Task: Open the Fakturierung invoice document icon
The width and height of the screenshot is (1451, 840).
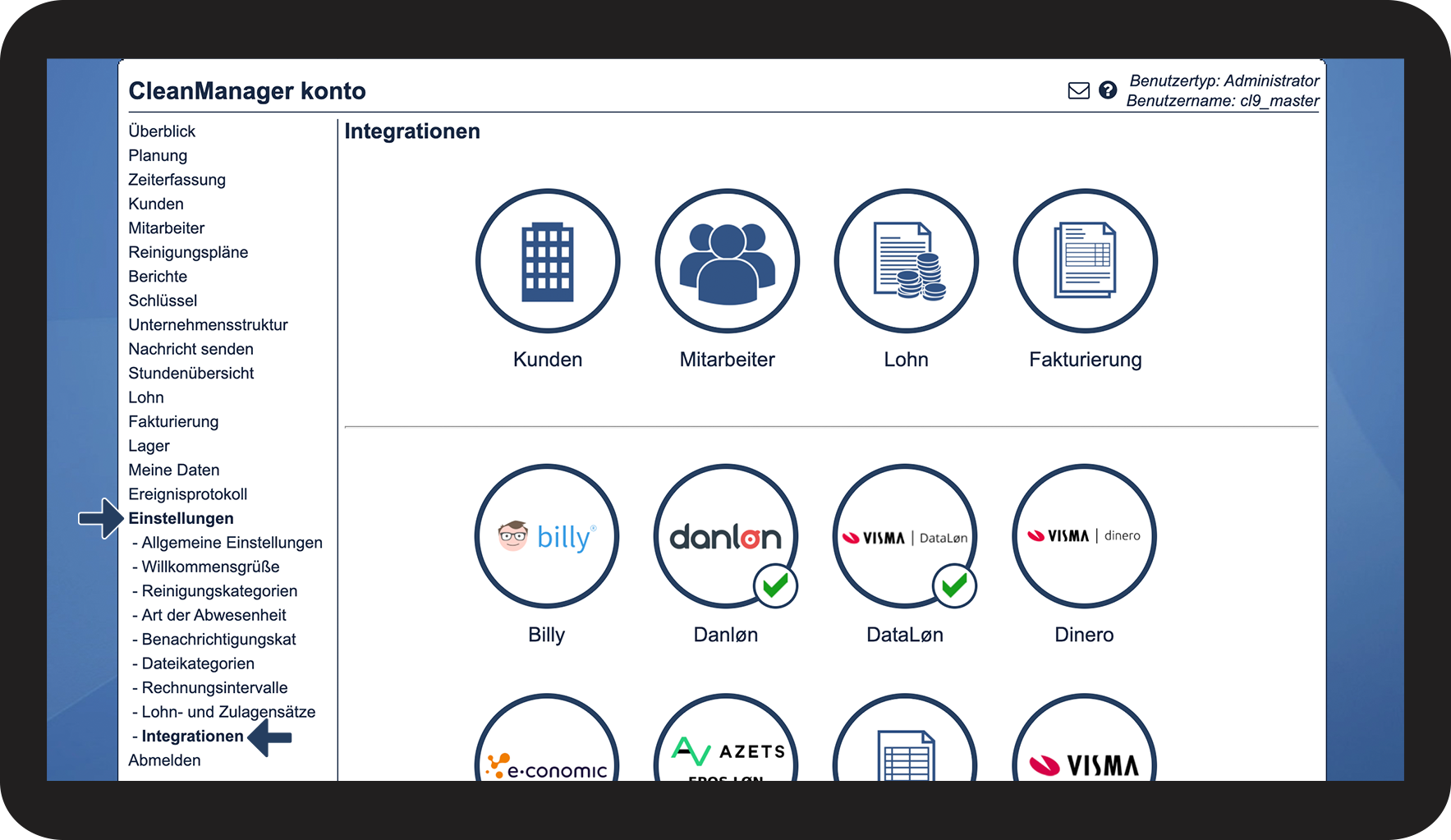Action: (1085, 261)
